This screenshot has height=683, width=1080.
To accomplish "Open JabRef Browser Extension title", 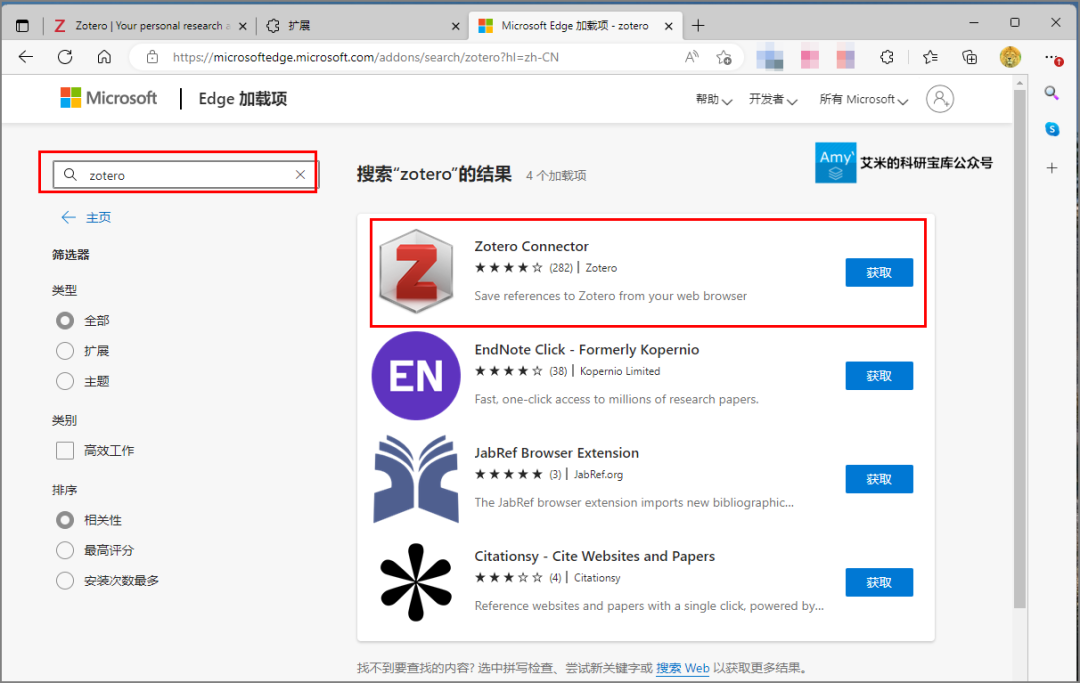I will tap(557, 453).
